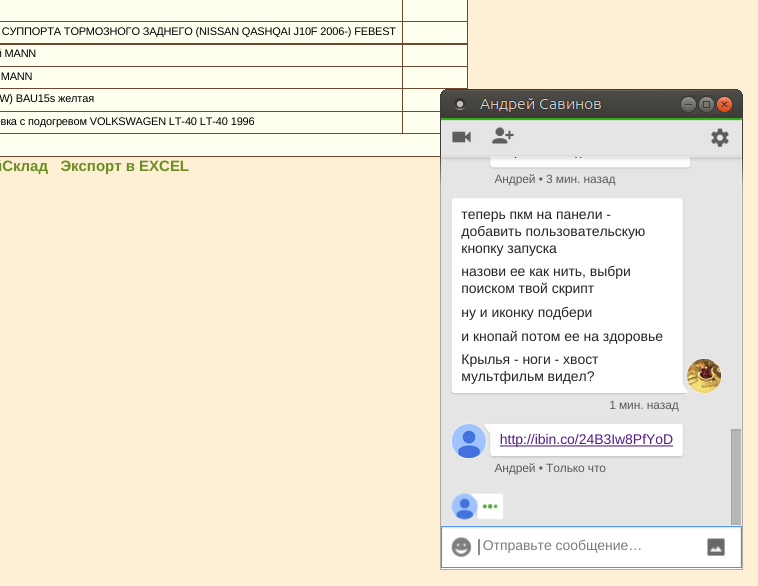Click message 'Крылья - ноги - хвост мультфильм видел?'
This screenshot has height=586, width=758.
coord(529,368)
